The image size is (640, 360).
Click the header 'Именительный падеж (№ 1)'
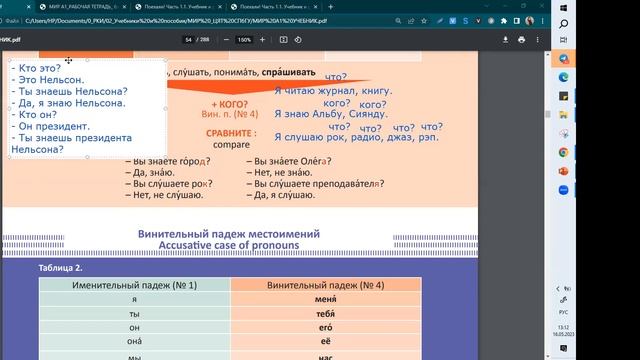click(x=135, y=285)
